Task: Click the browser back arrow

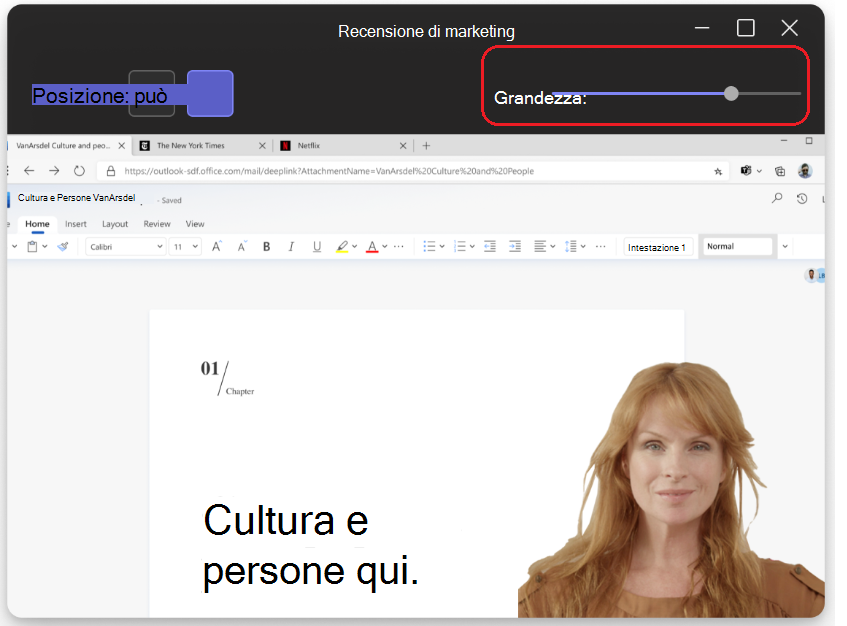Action: pos(29,171)
